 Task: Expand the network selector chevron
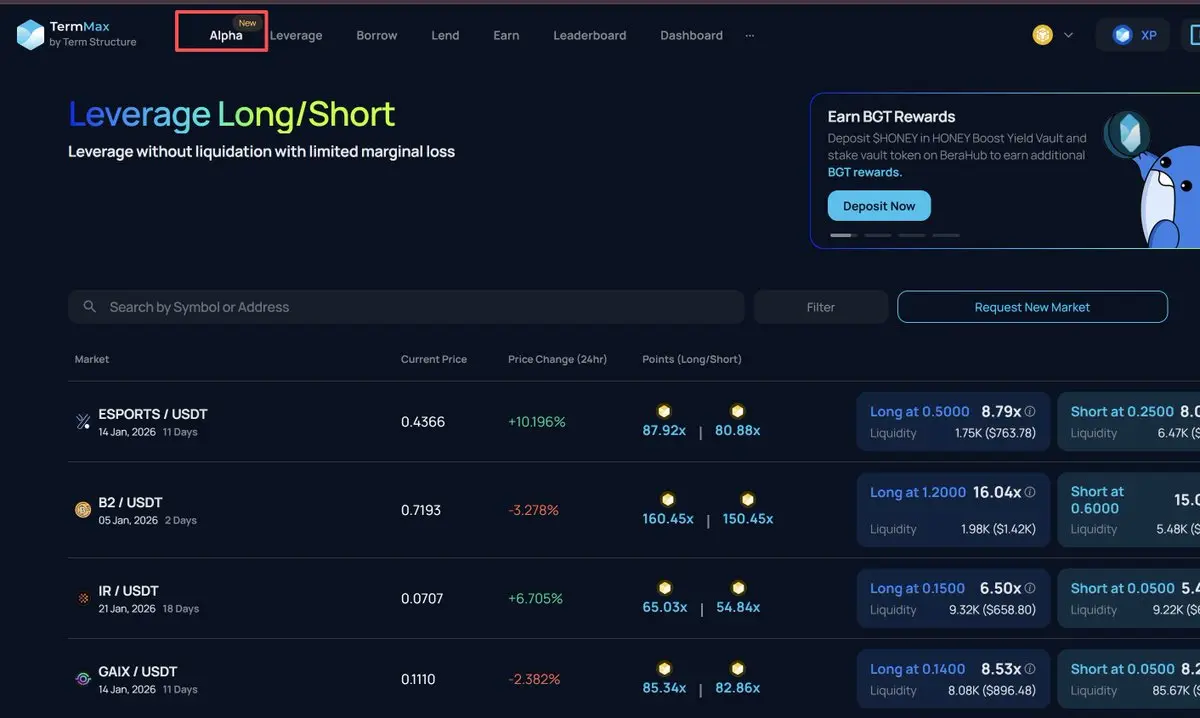tap(1068, 35)
